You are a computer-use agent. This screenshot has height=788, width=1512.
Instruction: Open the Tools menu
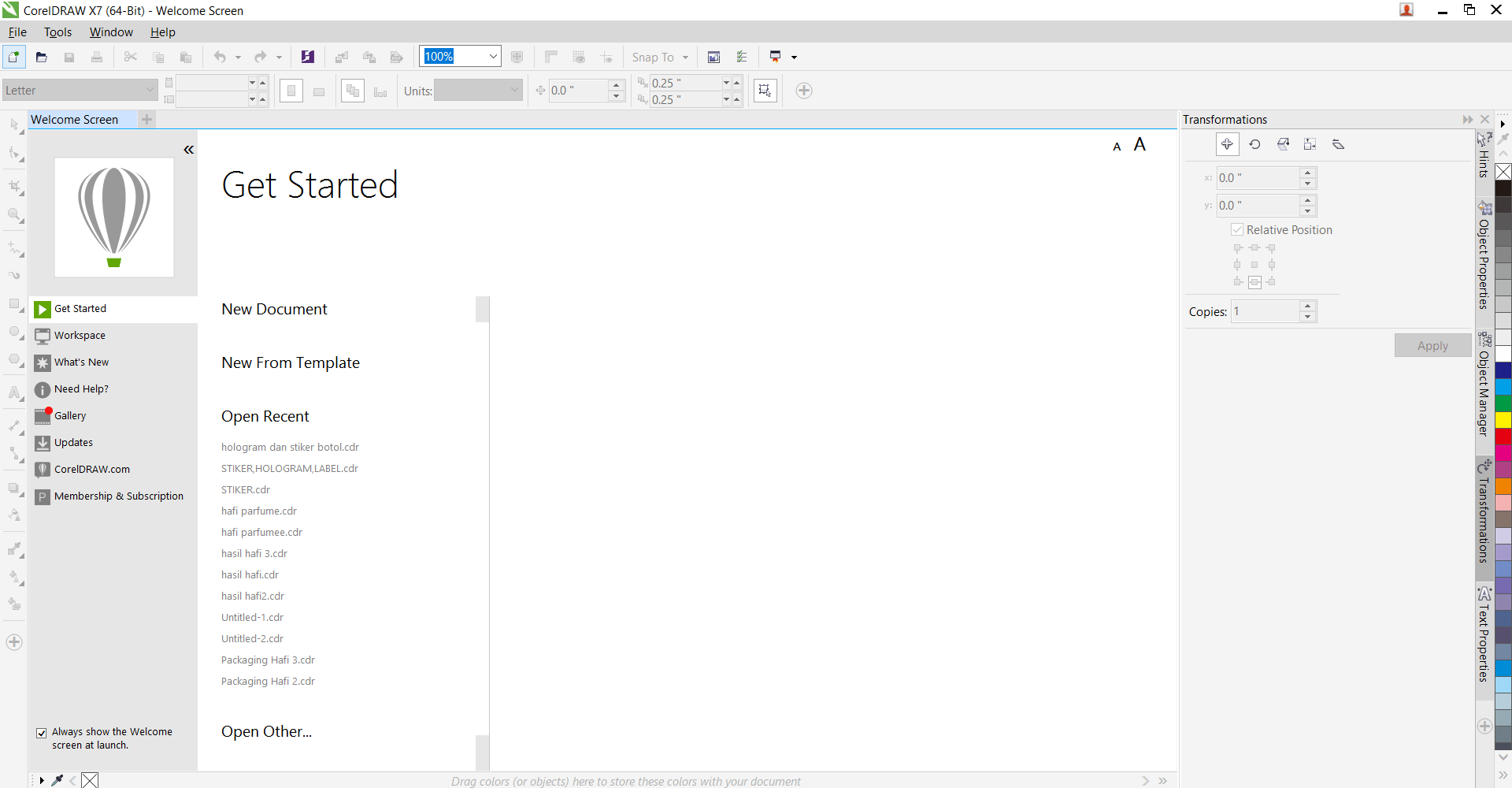pyautogui.click(x=57, y=32)
